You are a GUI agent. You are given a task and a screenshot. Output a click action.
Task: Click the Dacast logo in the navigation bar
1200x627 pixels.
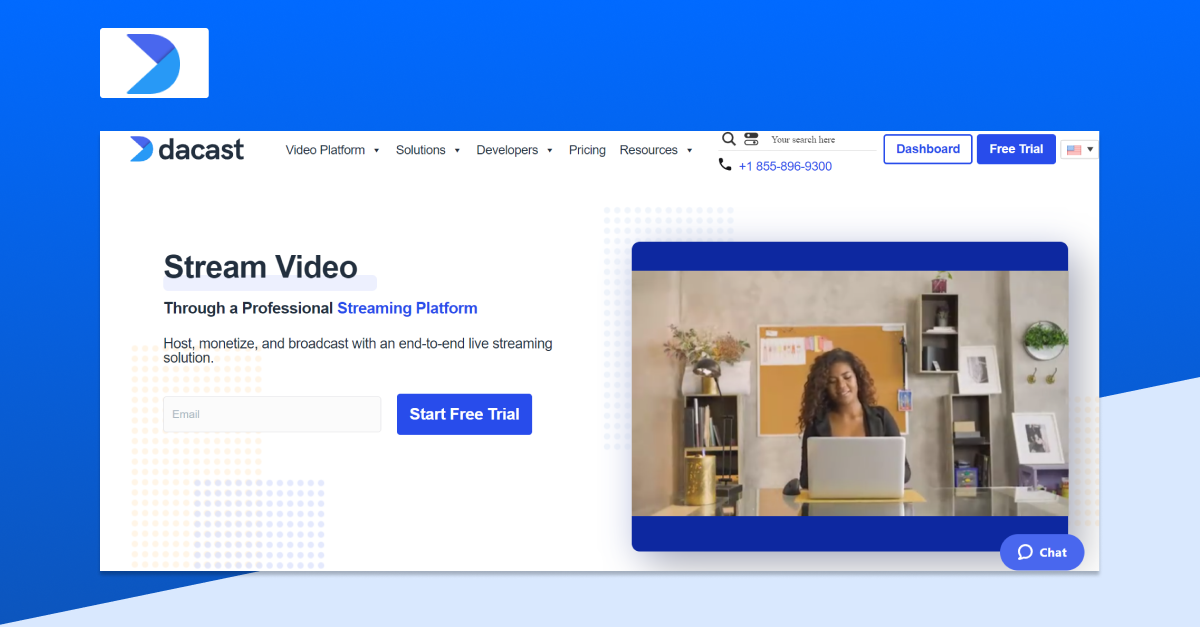tap(186, 149)
